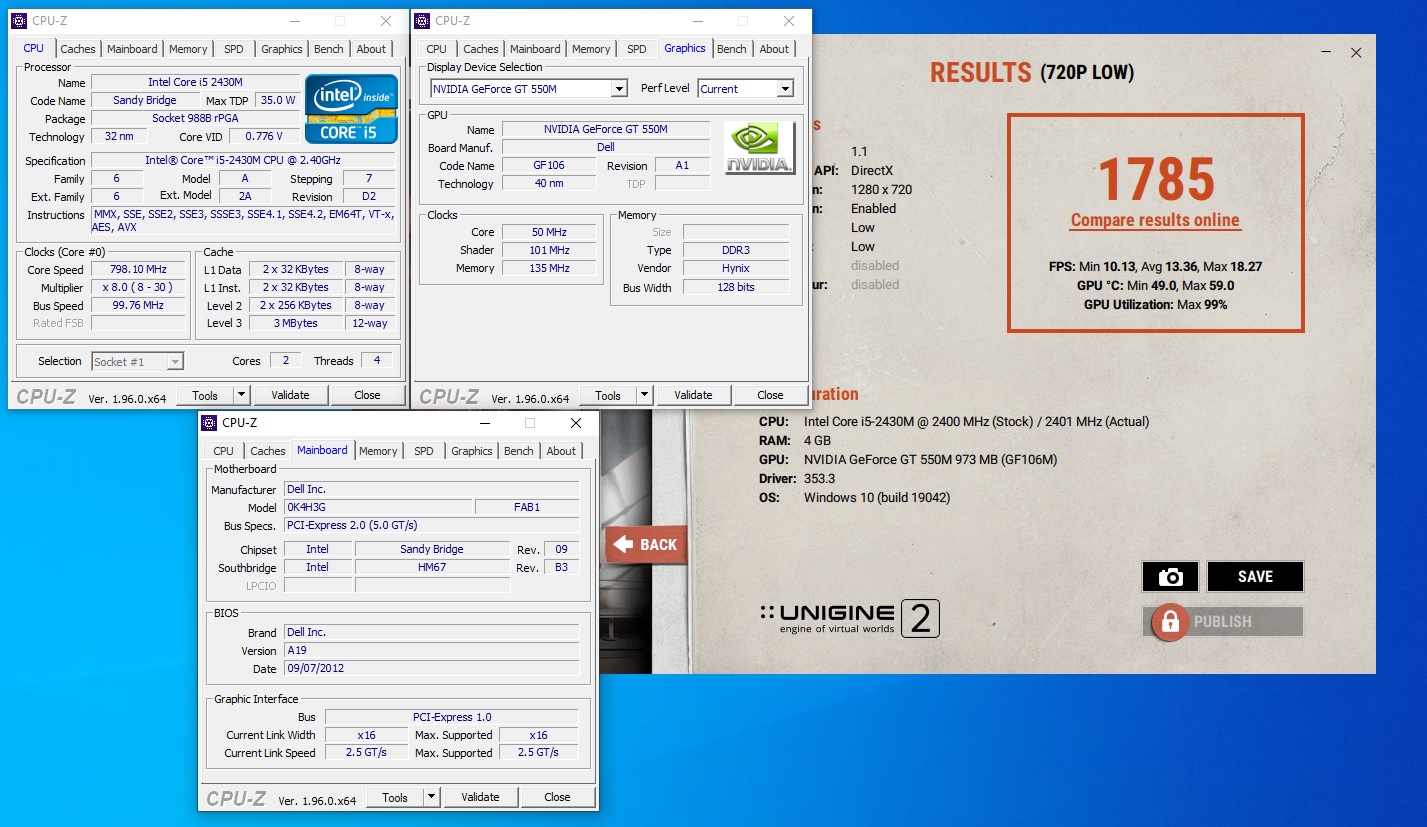This screenshot has width=1427, height=827.
Task: Click BIOS Version value A19
Action: coord(431,650)
